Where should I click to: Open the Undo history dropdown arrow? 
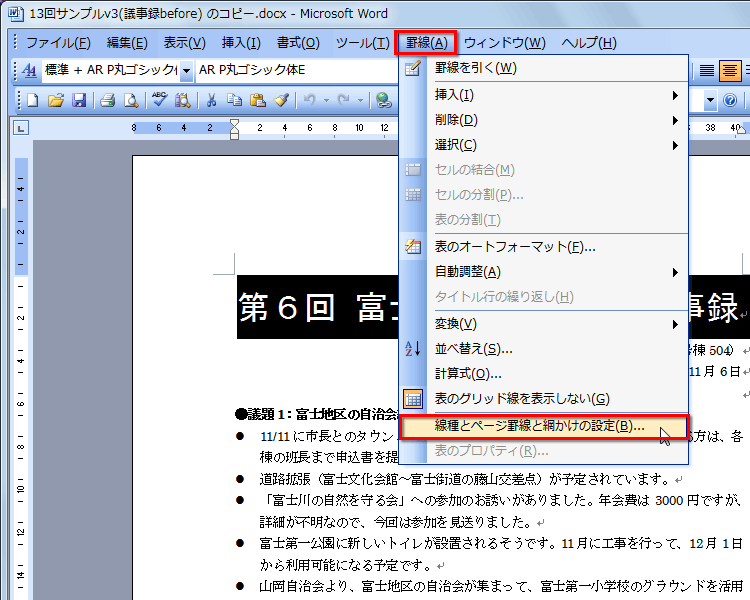coord(326,100)
